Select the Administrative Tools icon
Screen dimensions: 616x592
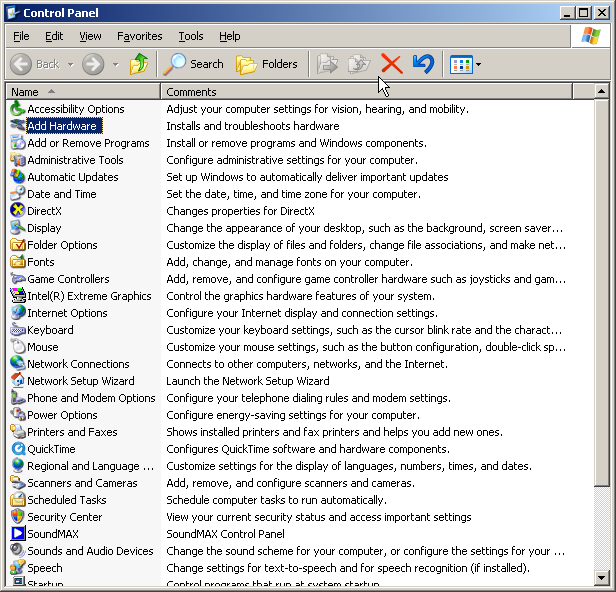[x=17, y=159]
